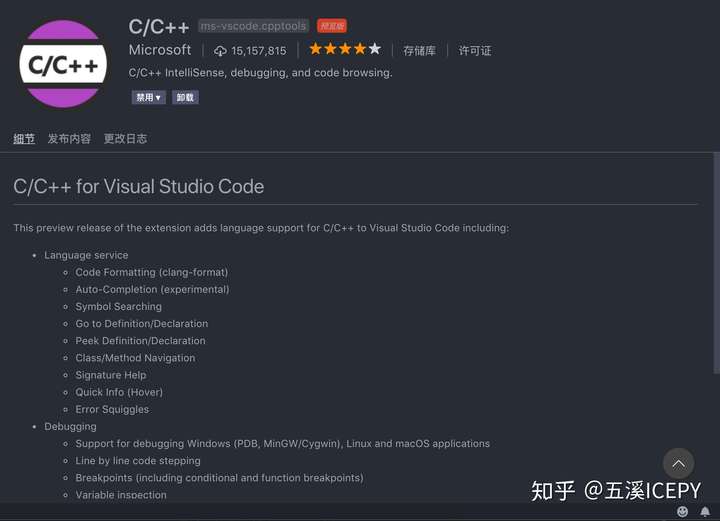Viewport: 720px width, 521px height.
Task: Click the orange star rating
Action: tap(345, 49)
